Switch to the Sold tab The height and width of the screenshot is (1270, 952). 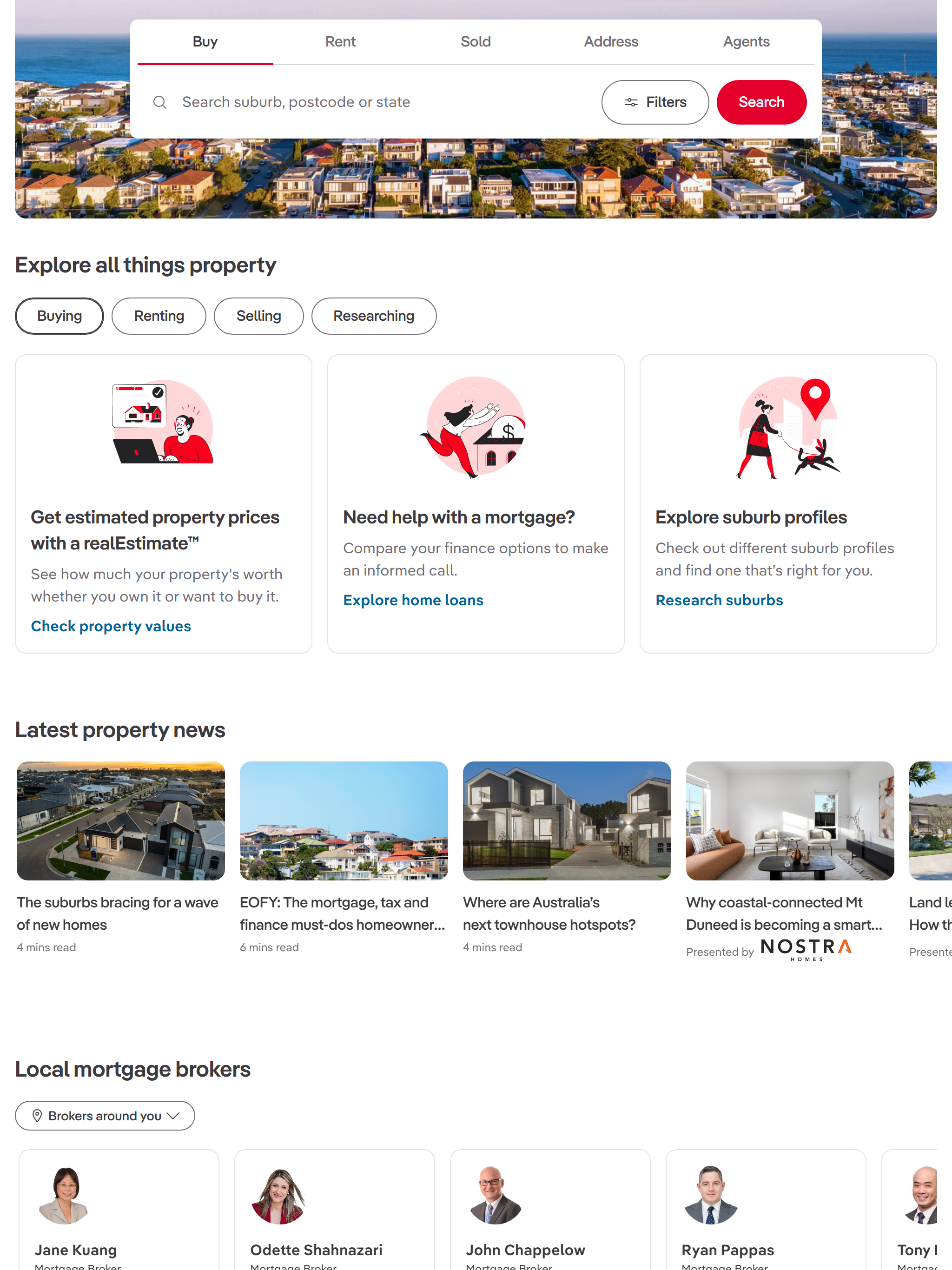476,42
